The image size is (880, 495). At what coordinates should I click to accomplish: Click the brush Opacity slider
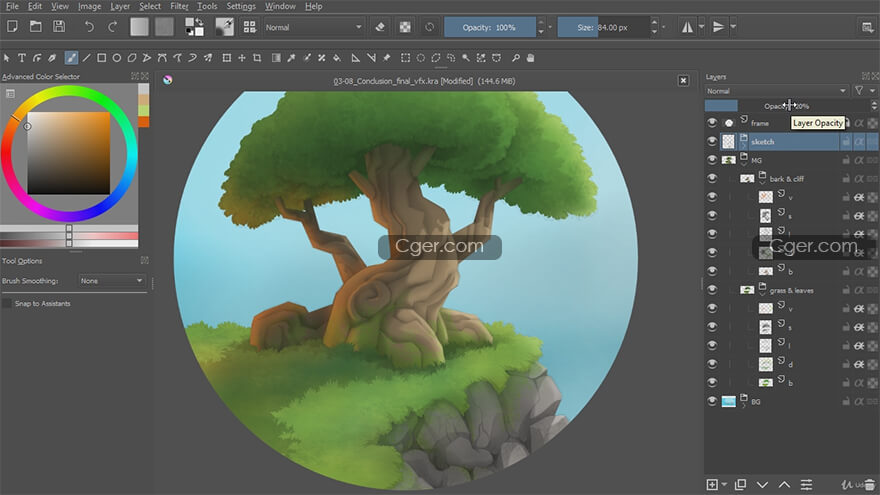click(x=490, y=27)
